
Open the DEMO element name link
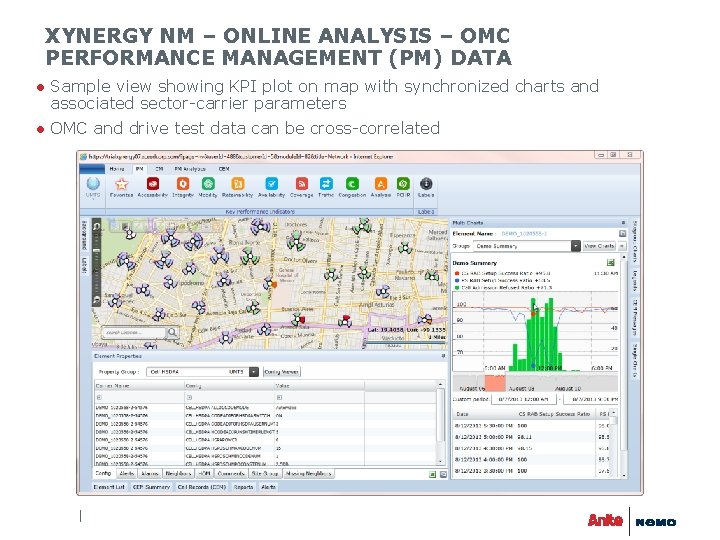[524, 234]
